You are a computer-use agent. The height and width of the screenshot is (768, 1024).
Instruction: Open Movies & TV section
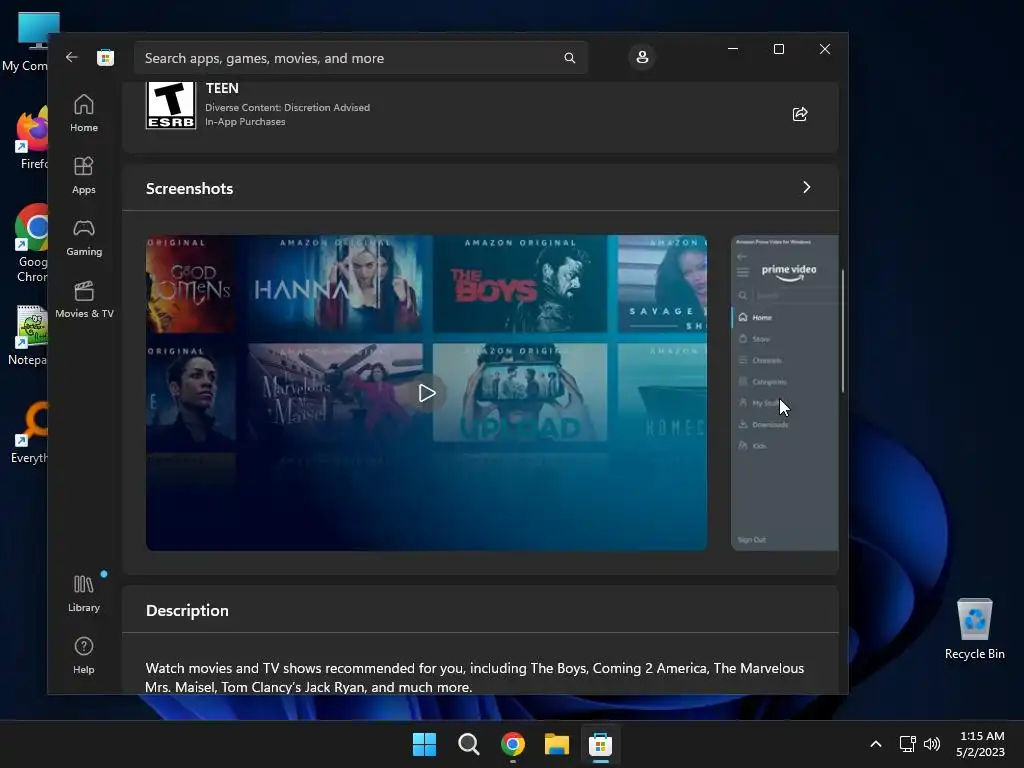point(84,300)
